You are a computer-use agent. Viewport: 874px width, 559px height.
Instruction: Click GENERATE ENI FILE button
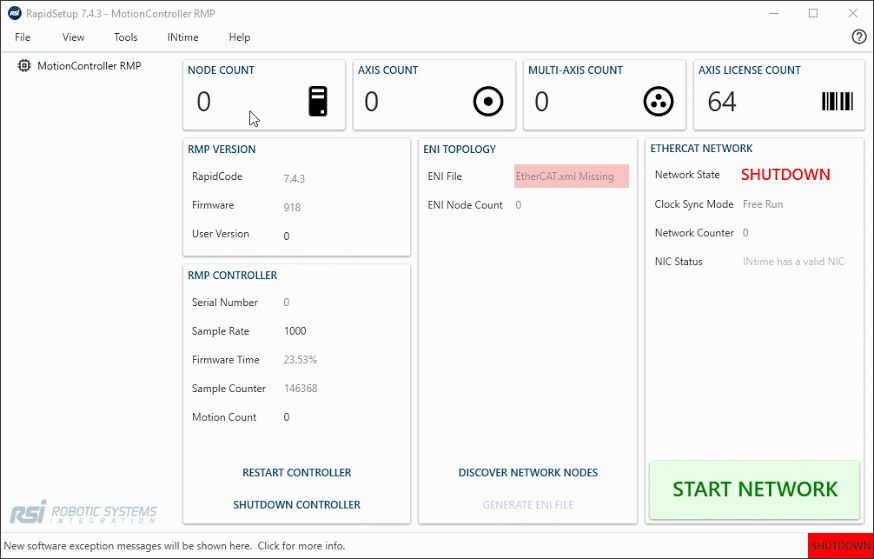click(x=528, y=505)
